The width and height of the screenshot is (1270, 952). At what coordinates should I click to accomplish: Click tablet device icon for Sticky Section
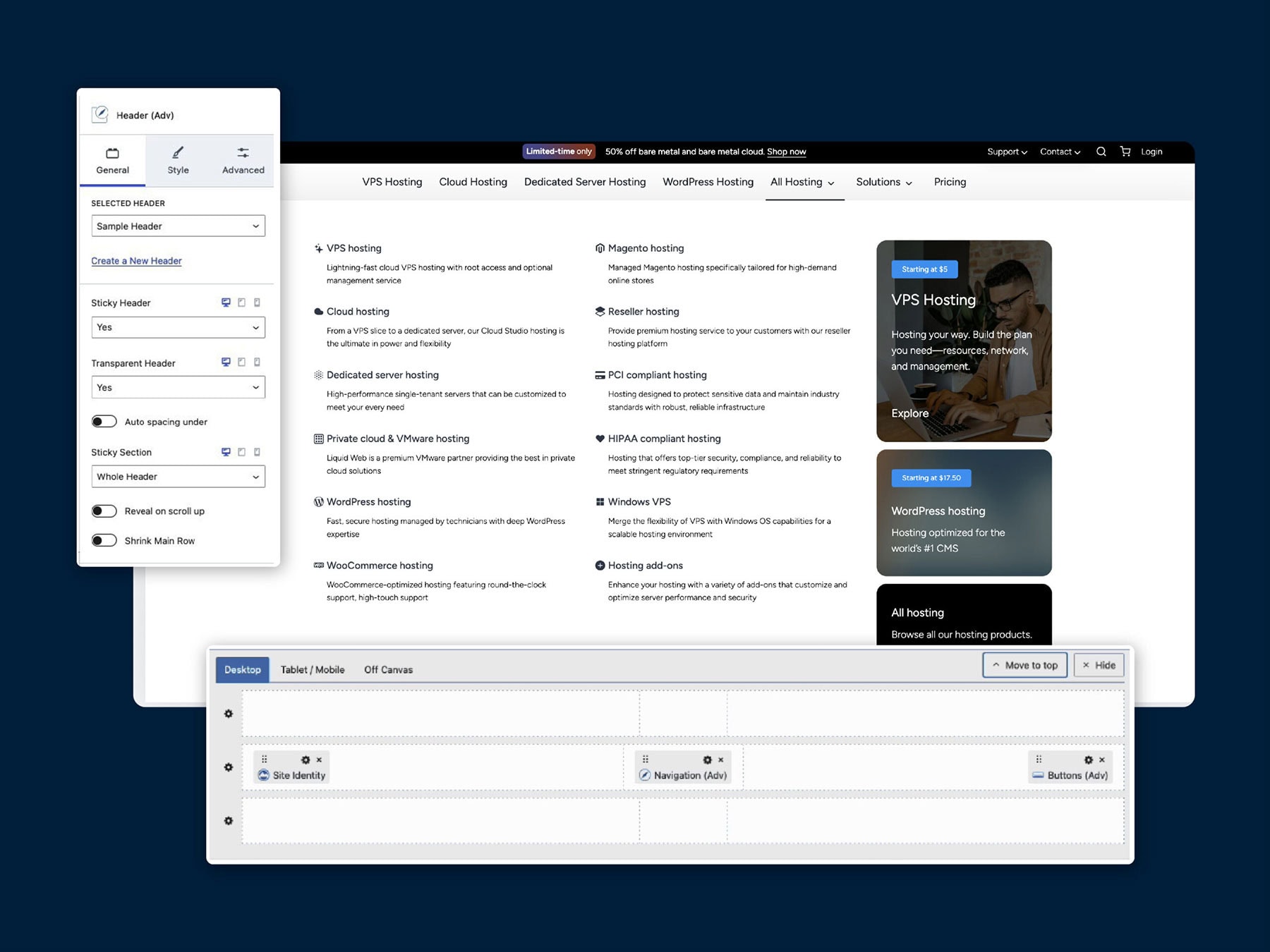[241, 452]
